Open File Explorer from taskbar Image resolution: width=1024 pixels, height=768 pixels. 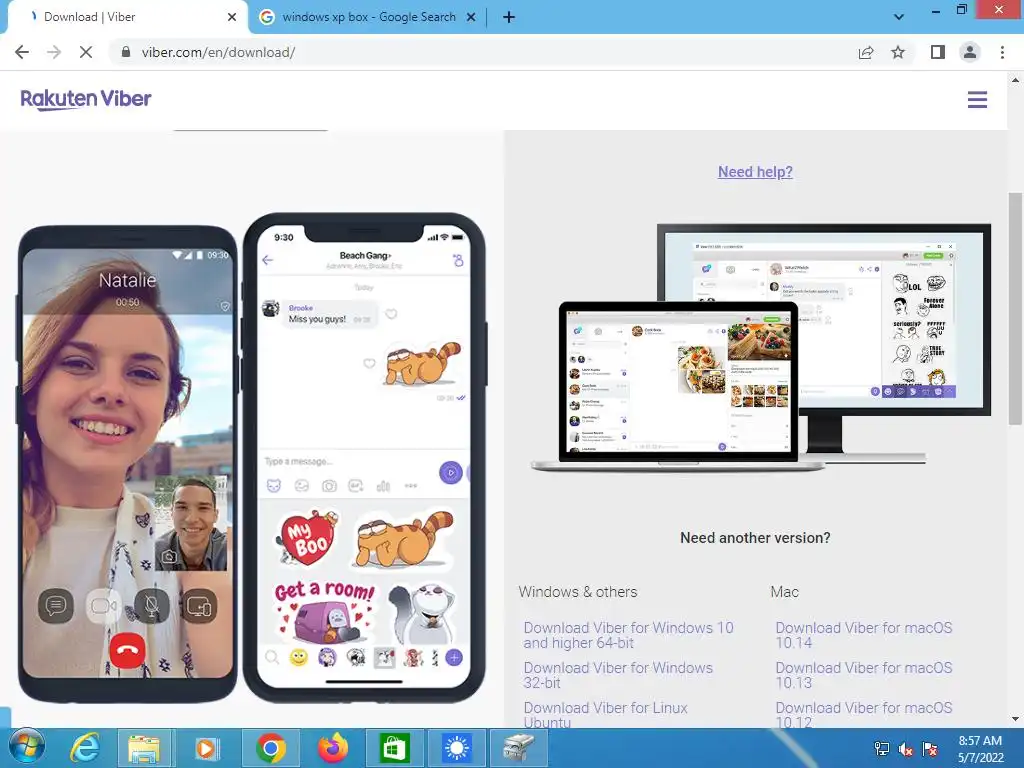pyautogui.click(x=144, y=748)
